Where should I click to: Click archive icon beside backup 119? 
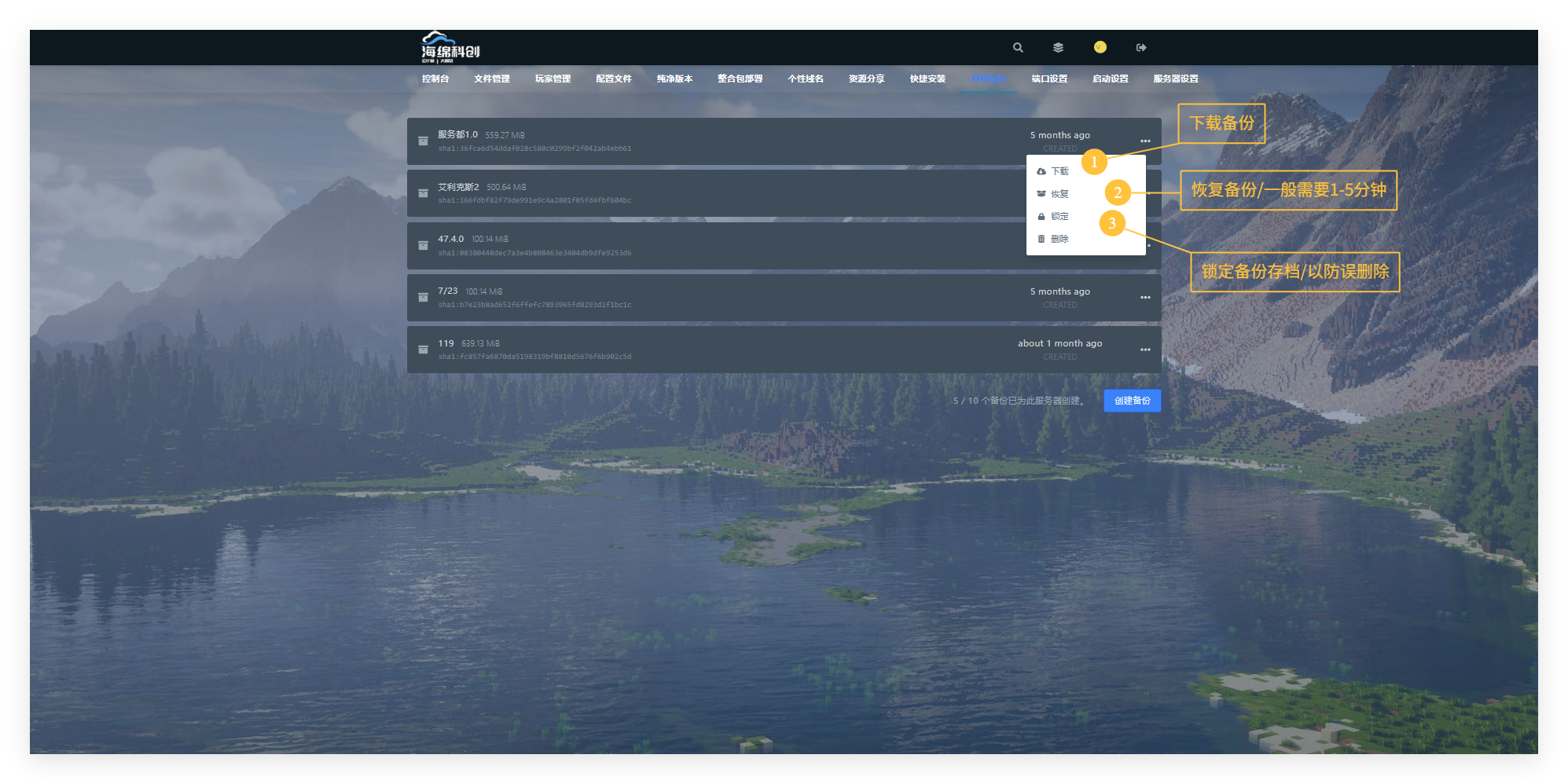tap(423, 350)
